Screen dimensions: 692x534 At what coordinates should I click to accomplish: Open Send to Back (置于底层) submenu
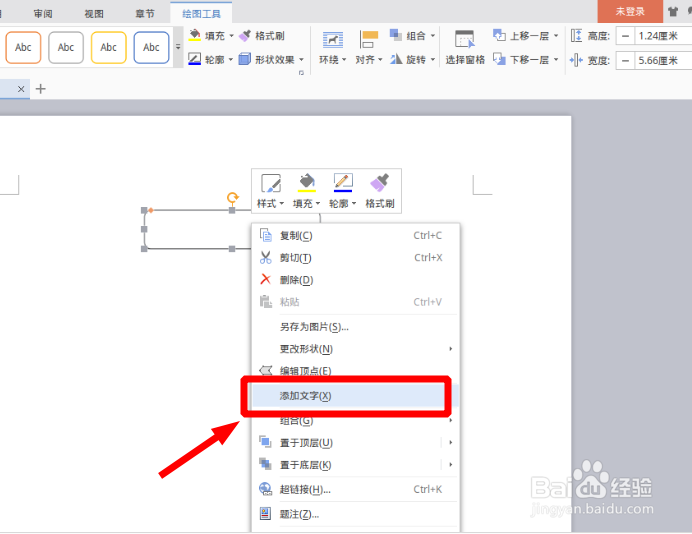[356, 465]
